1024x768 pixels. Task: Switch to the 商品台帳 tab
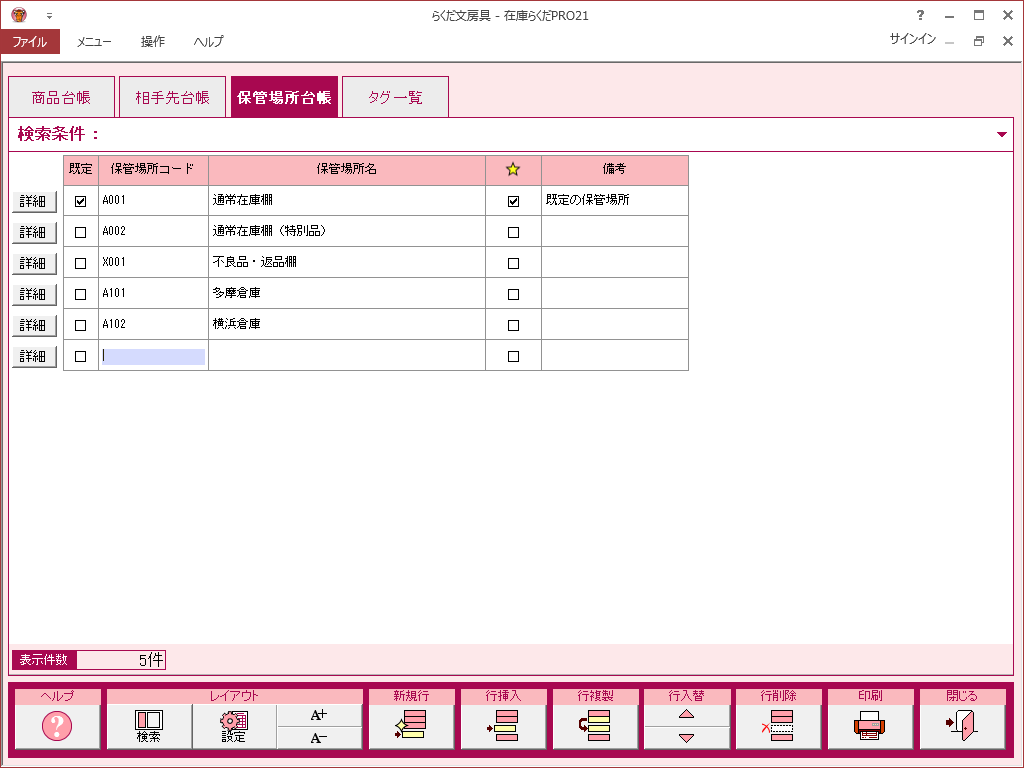61,98
